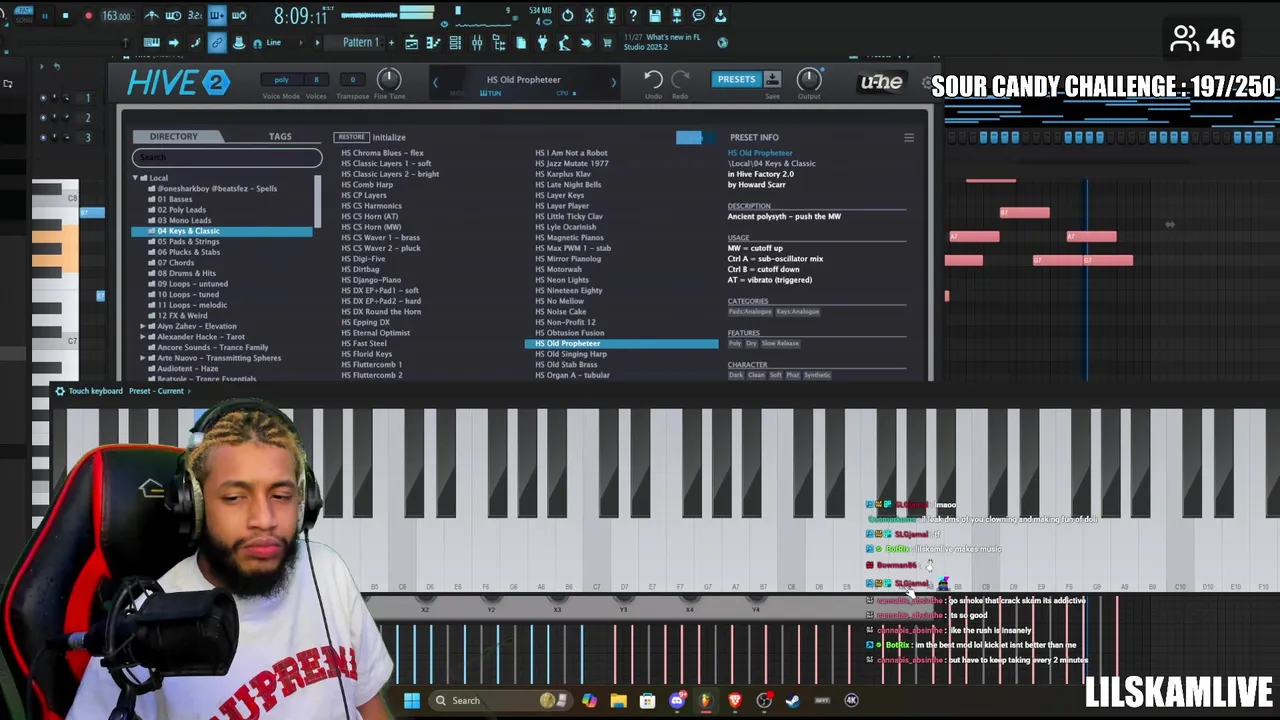Open project info chat bubble icon
This screenshot has height=720, width=1280.
(698, 16)
